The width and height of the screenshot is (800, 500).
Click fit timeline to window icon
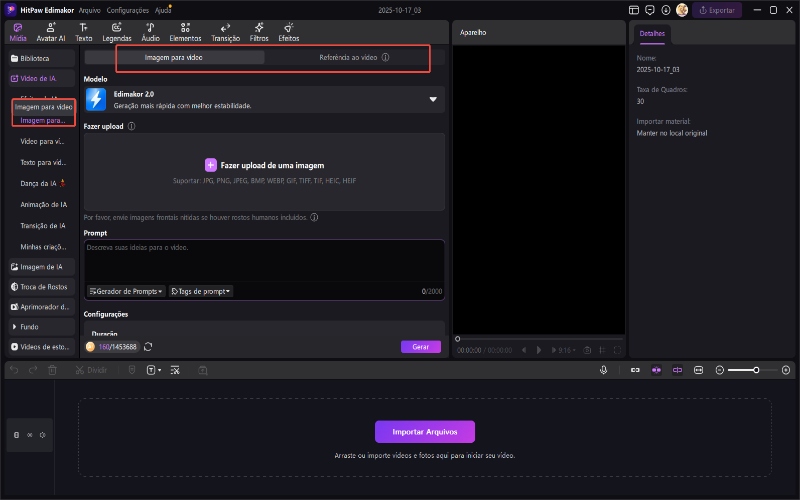(698, 370)
